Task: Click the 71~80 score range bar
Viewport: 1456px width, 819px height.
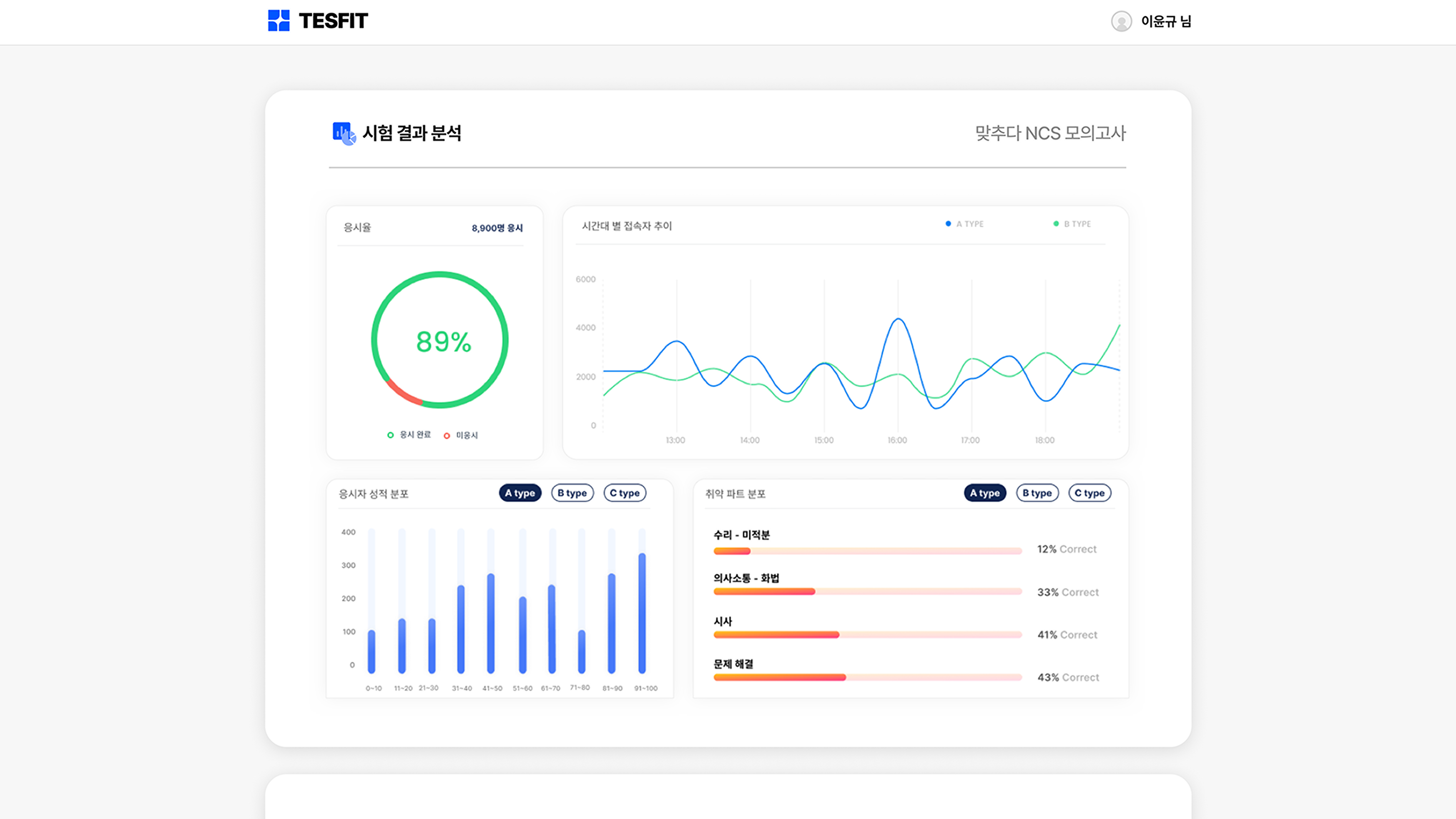Action: [x=582, y=651]
